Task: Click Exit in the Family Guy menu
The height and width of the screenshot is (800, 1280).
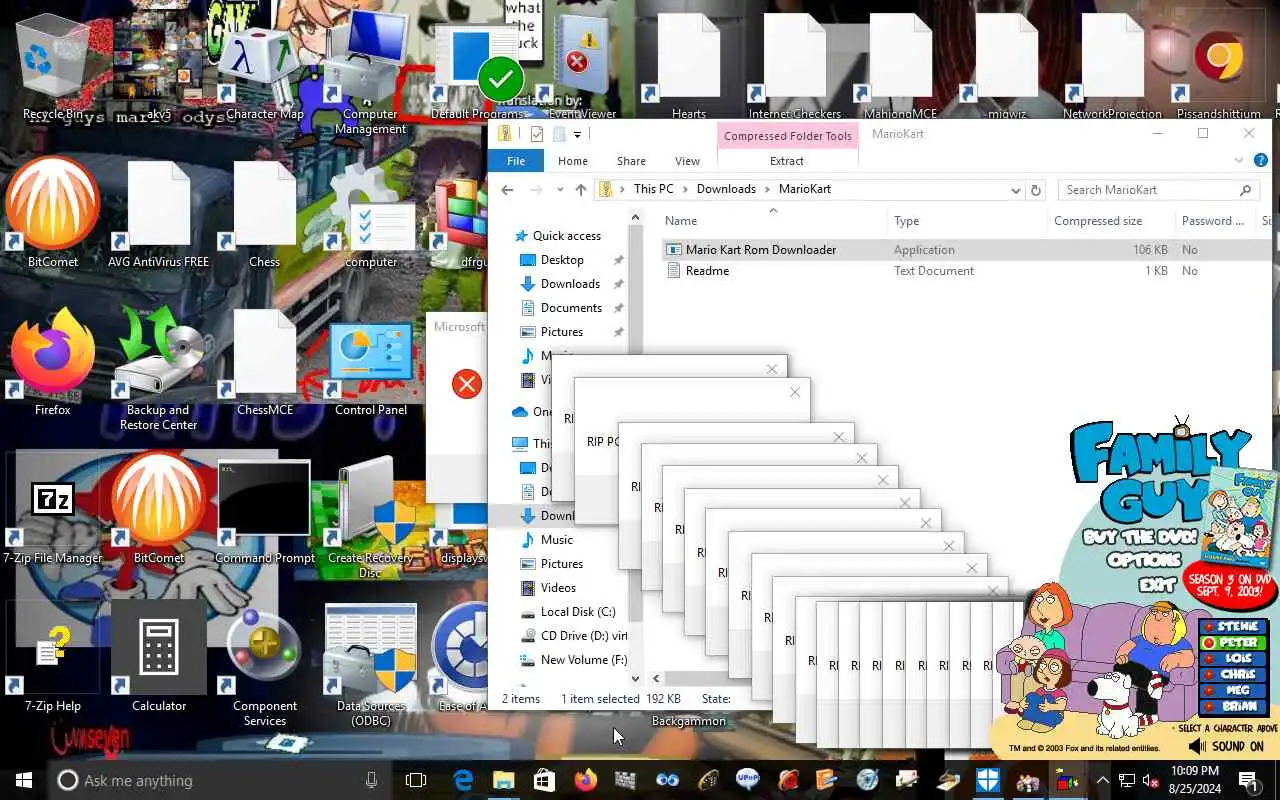Action: [x=1155, y=584]
